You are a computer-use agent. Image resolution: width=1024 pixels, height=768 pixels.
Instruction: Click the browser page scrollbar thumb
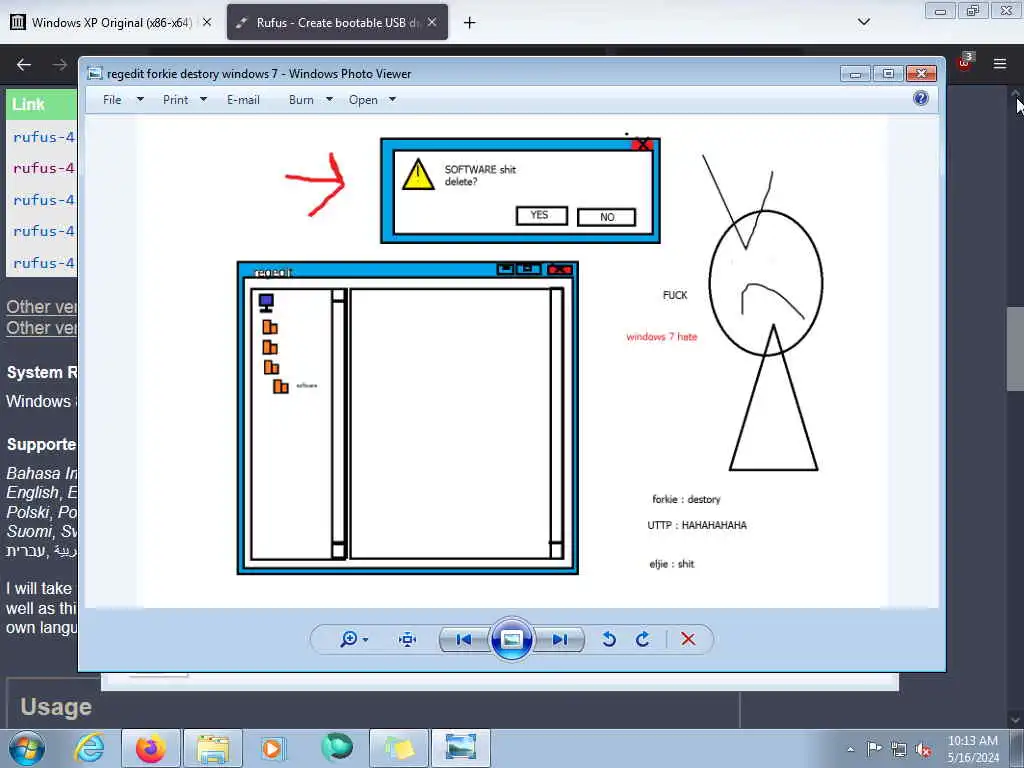[1016, 347]
